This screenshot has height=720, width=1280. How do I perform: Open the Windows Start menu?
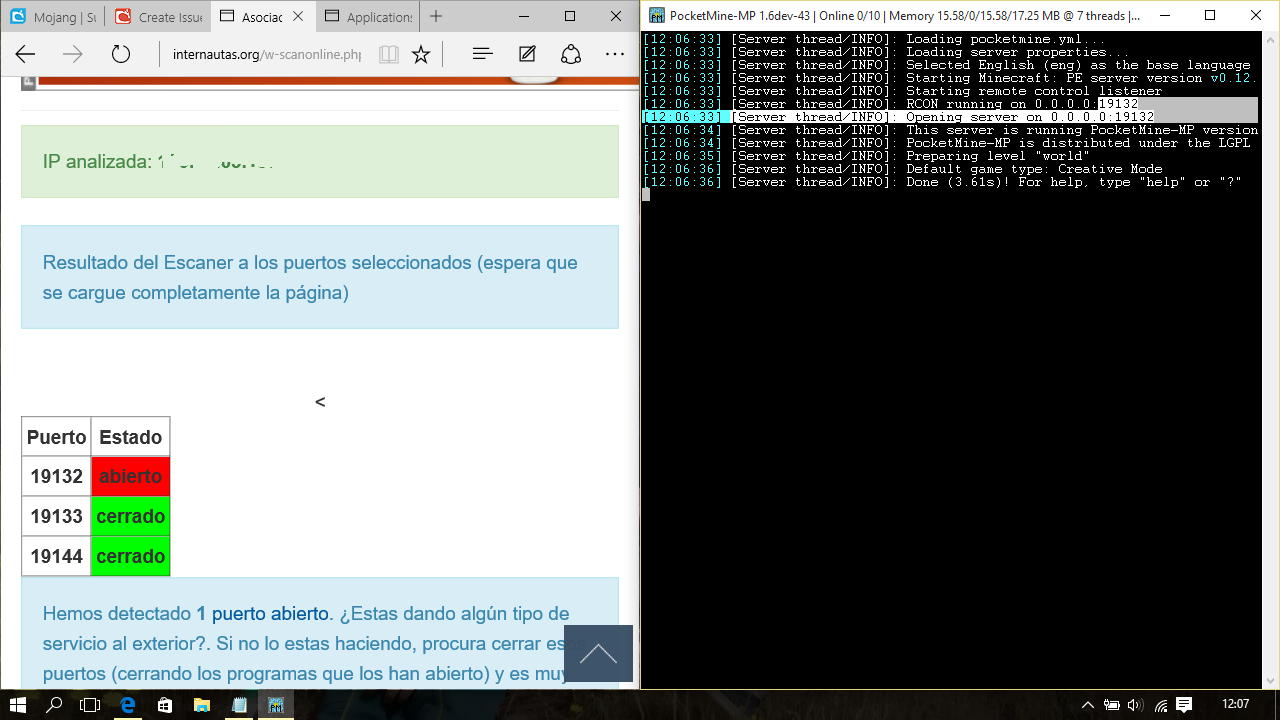click(x=17, y=705)
